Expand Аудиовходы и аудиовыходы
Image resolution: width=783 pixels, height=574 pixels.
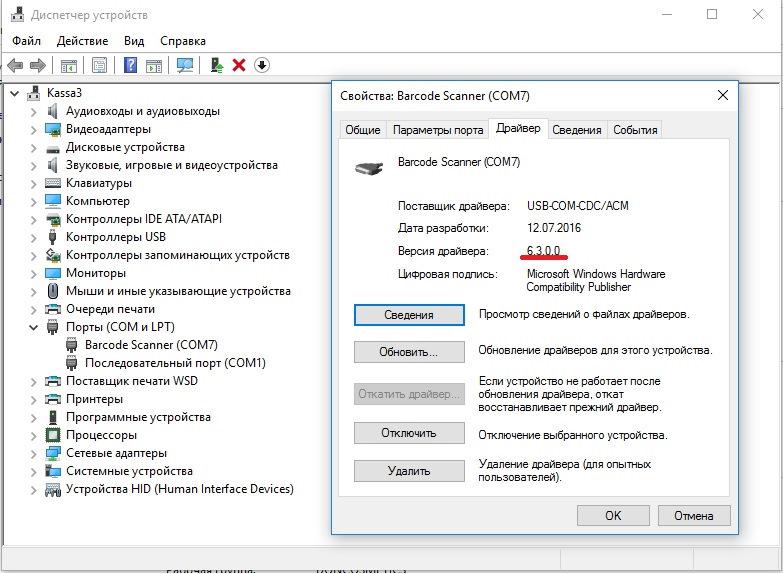click(33, 111)
